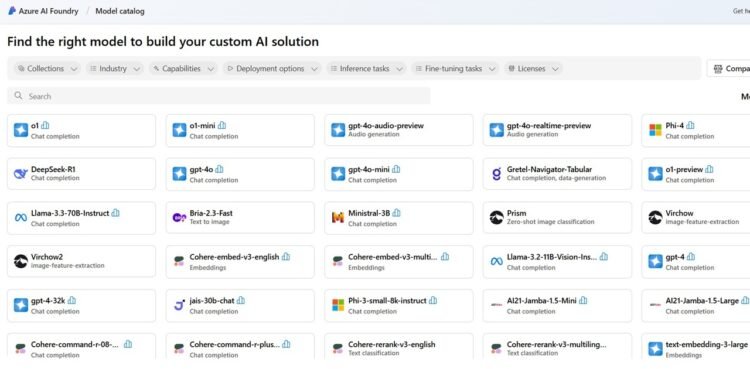Click the benchmark icon beside o1
The image size is (750, 369).
[x=45, y=125]
